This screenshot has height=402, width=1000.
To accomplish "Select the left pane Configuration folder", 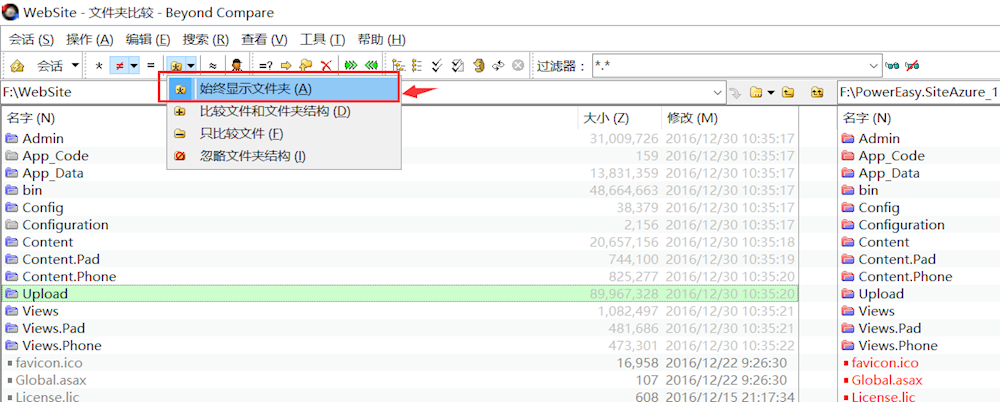I will (65, 225).
